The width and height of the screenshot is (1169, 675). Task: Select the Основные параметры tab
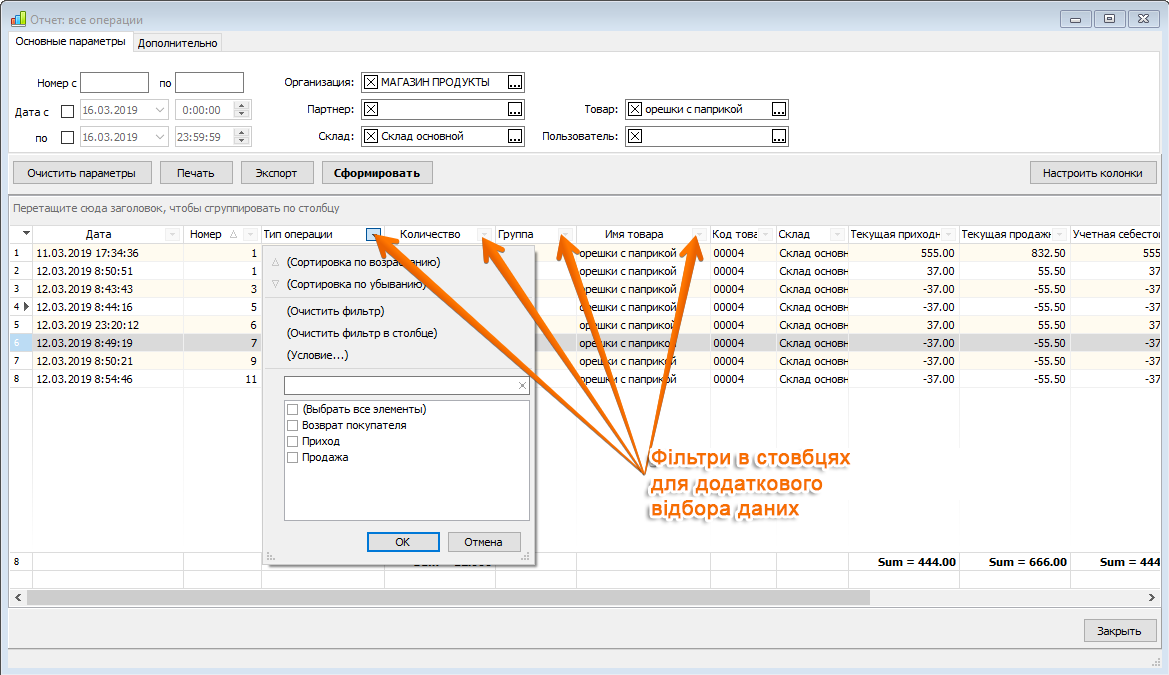71,41
